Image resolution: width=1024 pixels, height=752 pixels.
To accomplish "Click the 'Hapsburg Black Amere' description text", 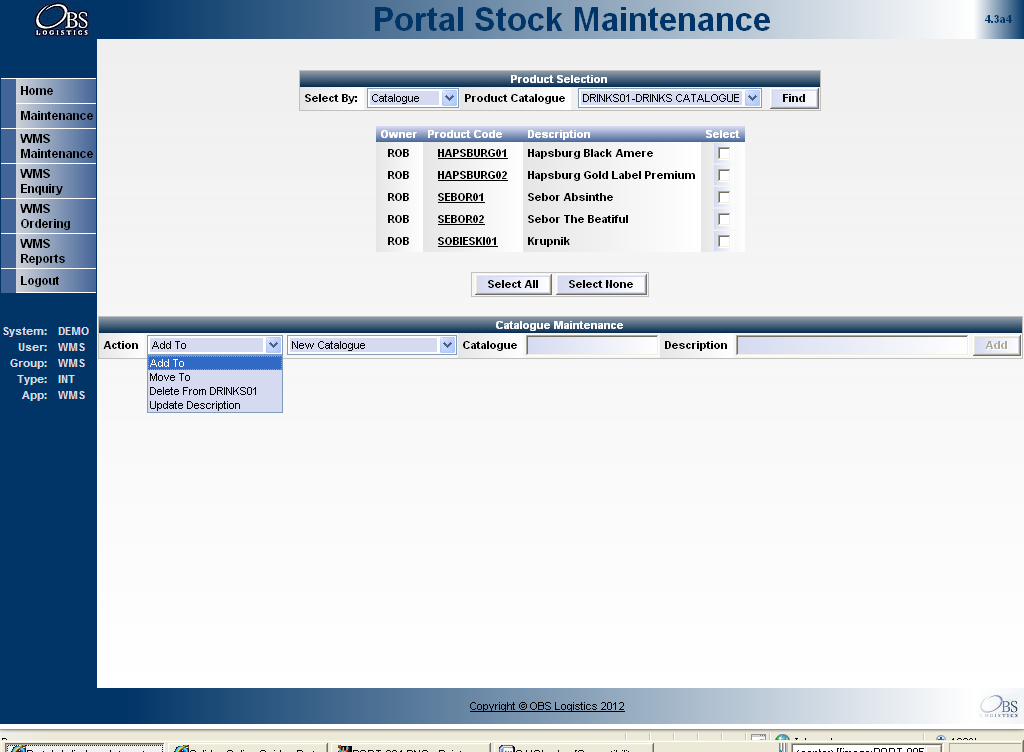I will tap(590, 153).
